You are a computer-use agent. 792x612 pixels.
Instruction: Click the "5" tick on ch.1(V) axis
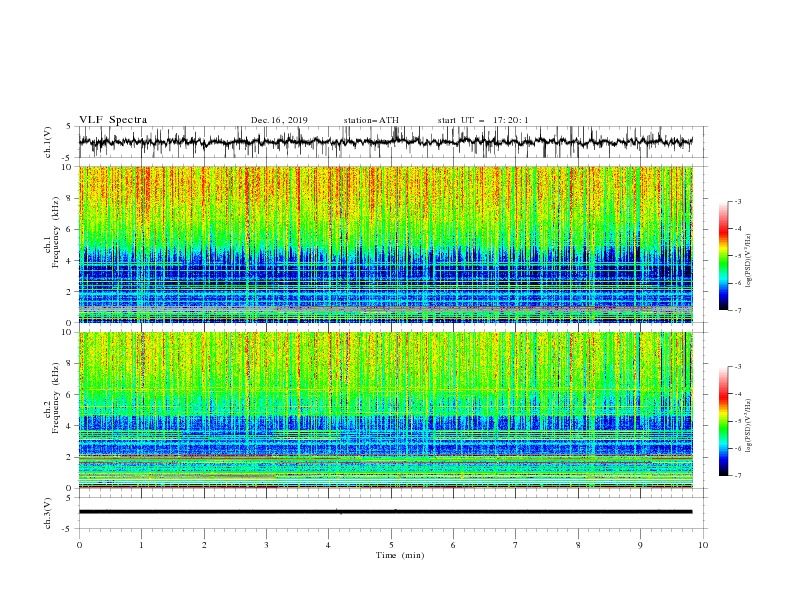tap(69, 126)
